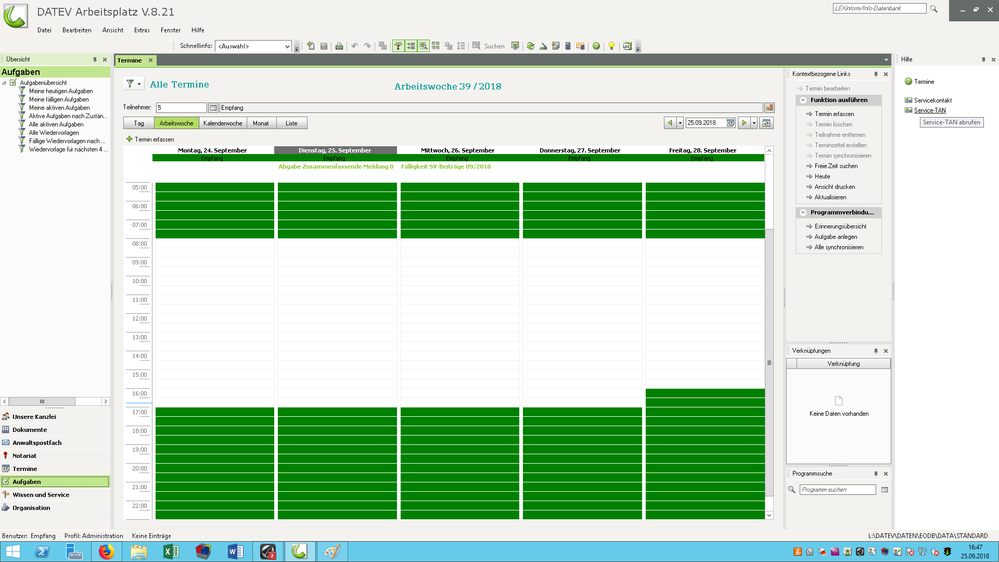Toggle the Aufgabenübersicht checkbox in tree

tap(13, 83)
